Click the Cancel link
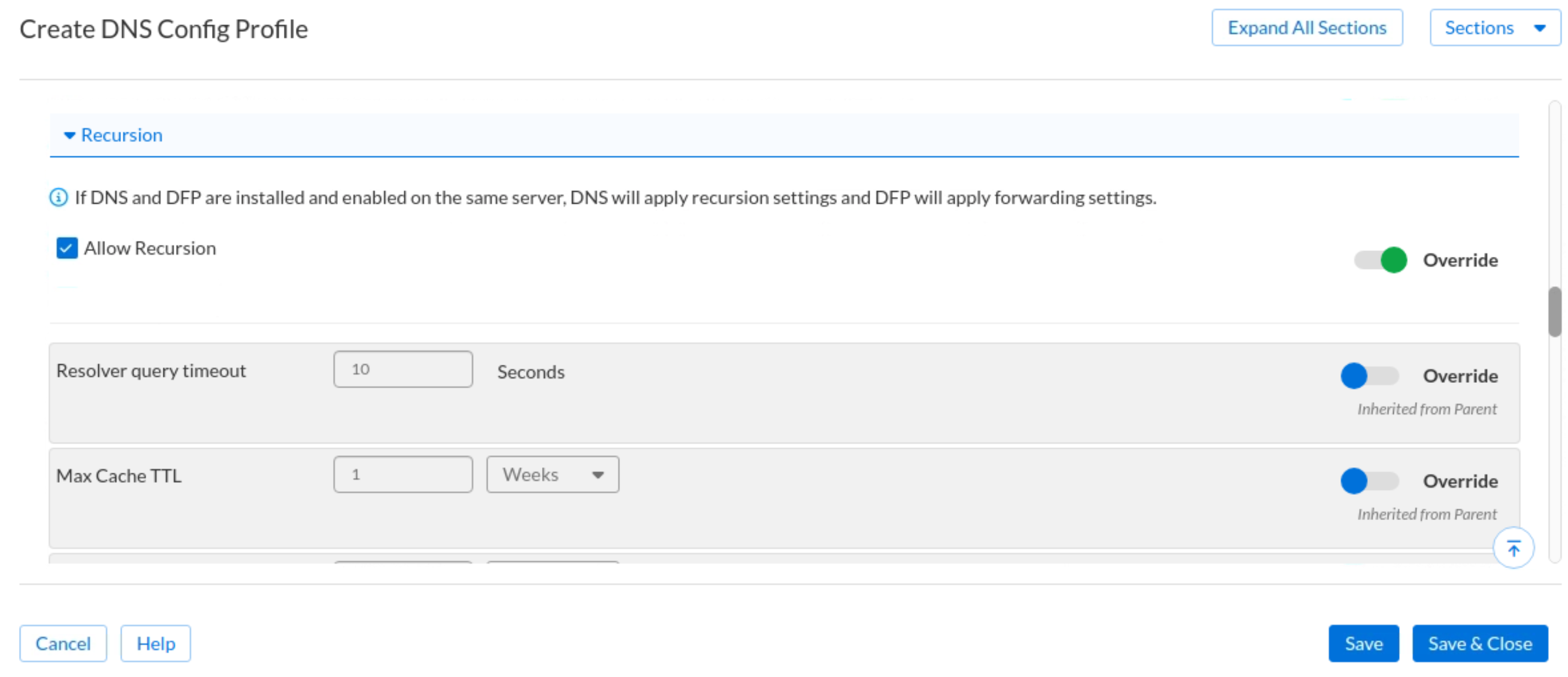Image resolution: width=1568 pixels, height=677 pixels. 63,643
